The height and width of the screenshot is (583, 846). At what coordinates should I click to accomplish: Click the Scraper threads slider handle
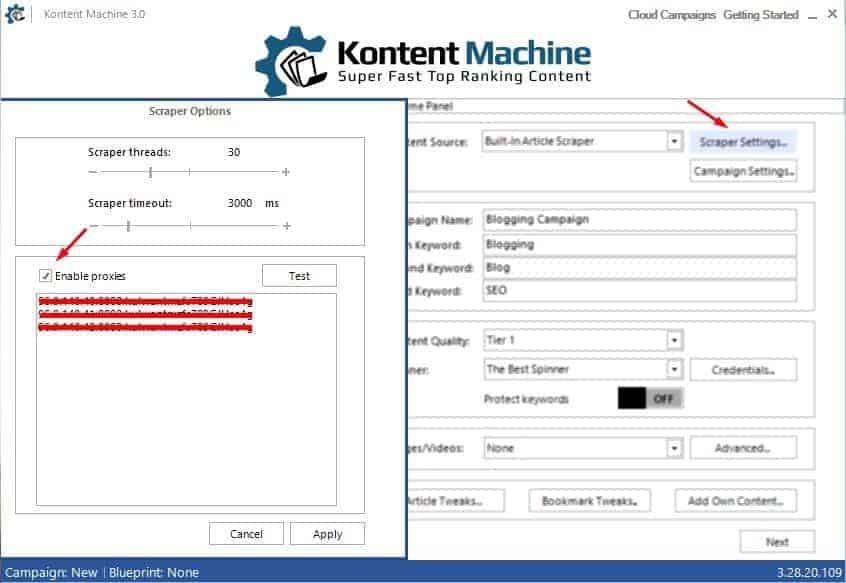coord(151,172)
